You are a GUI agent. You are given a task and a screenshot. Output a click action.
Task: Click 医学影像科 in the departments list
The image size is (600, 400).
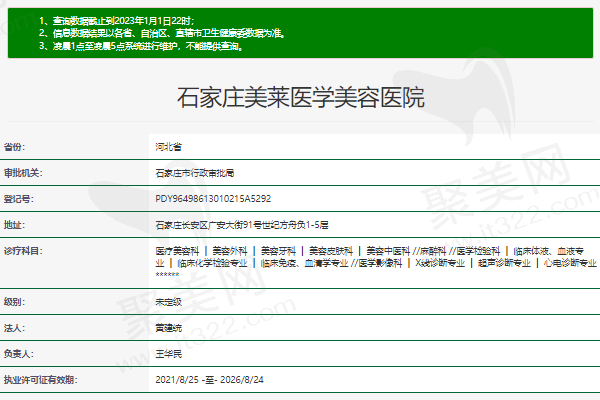click(x=380, y=263)
